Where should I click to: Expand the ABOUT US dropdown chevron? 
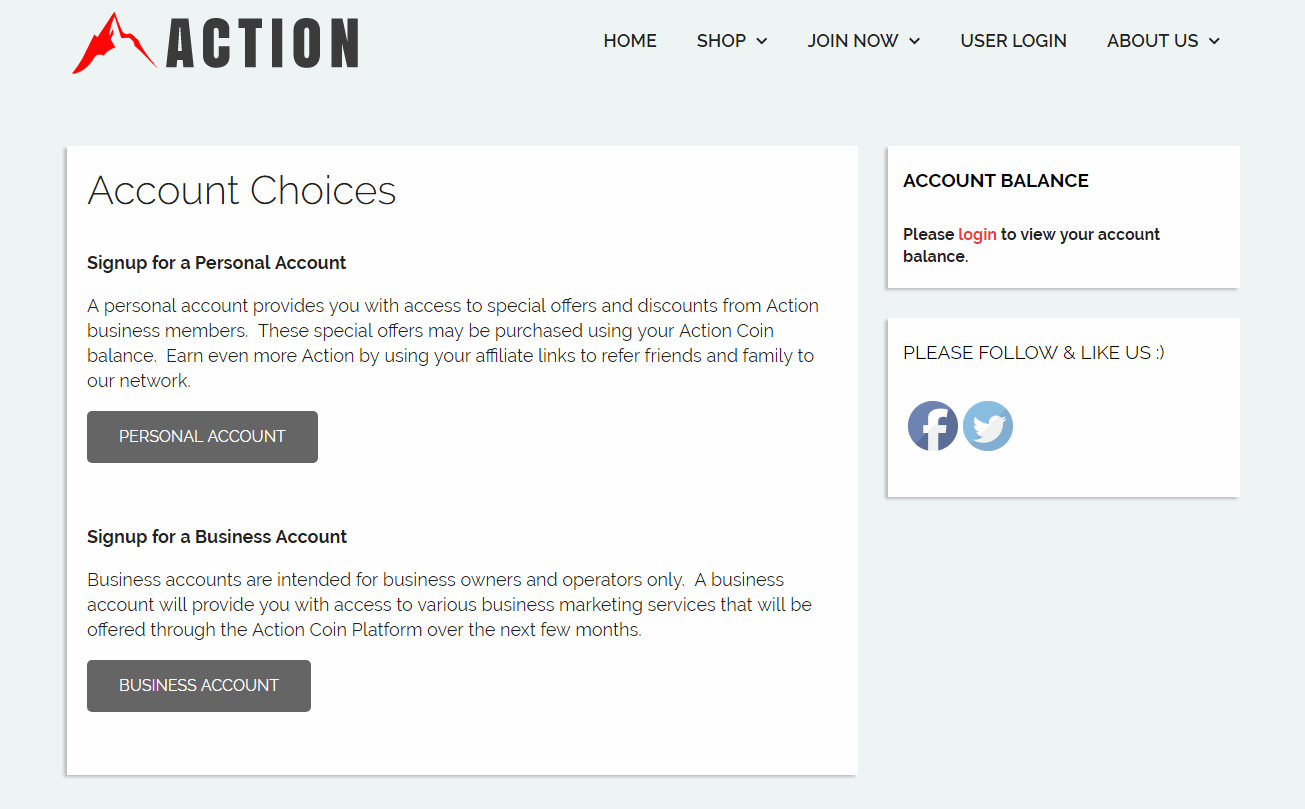pyautogui.click(x=1215, y=41)
